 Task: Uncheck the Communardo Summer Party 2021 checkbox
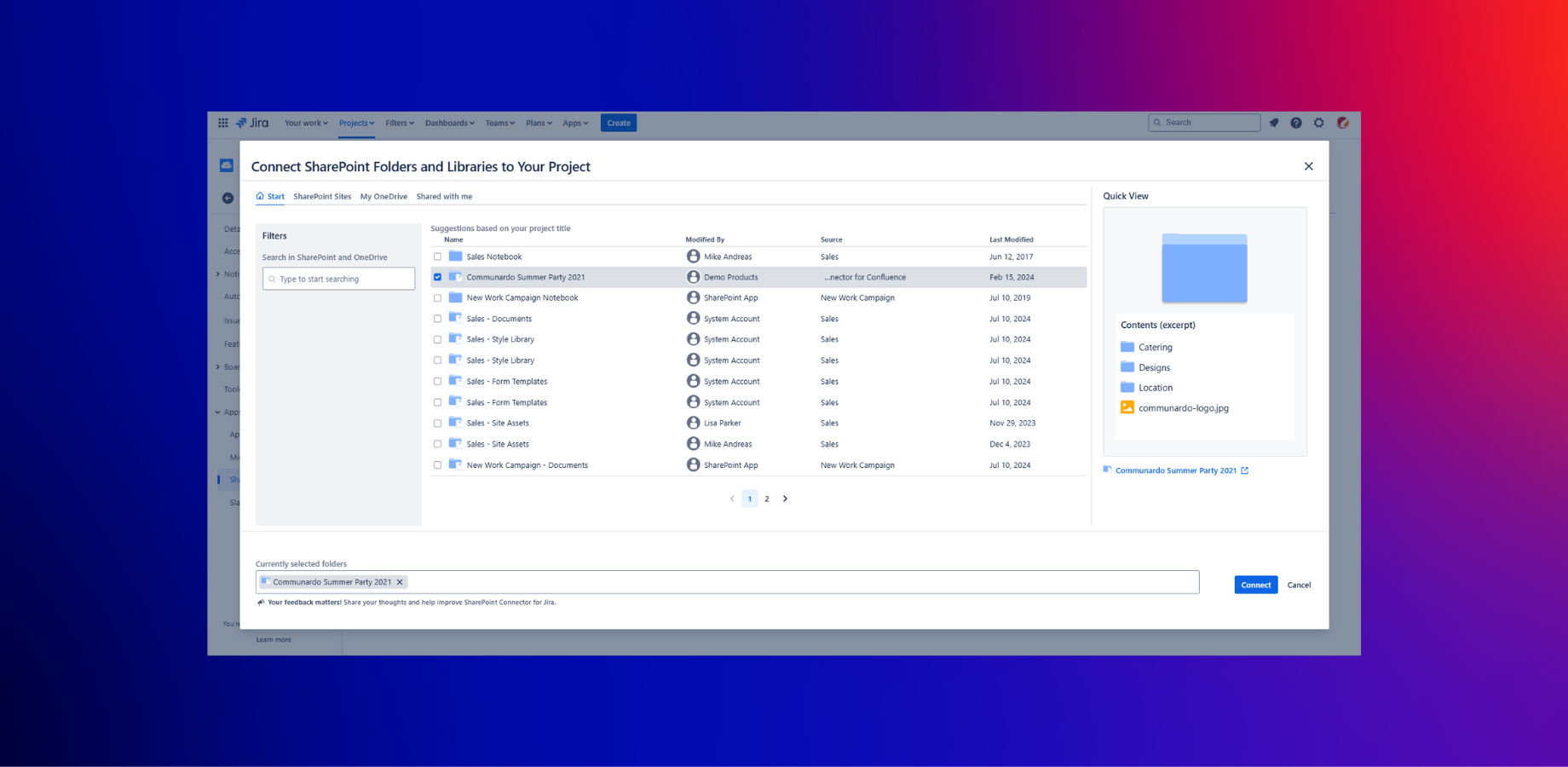438,277
